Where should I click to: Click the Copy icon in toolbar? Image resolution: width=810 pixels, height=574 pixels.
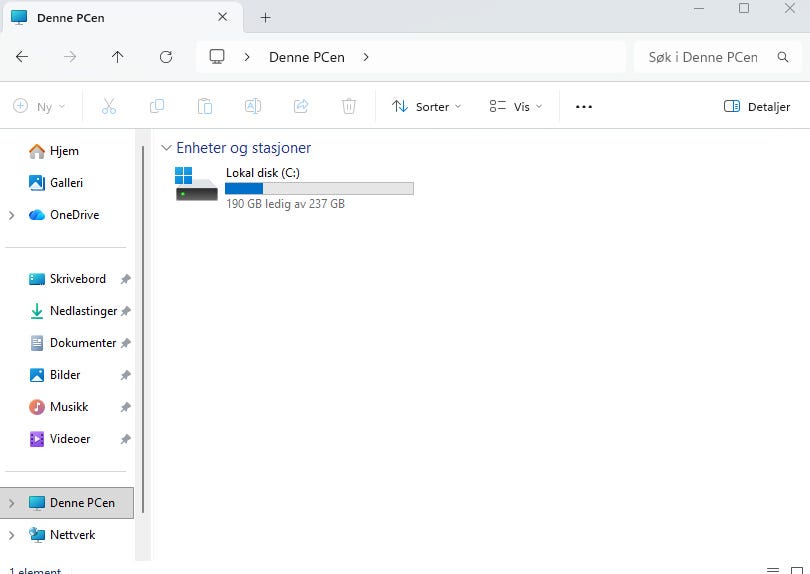(x=157, y=106)
